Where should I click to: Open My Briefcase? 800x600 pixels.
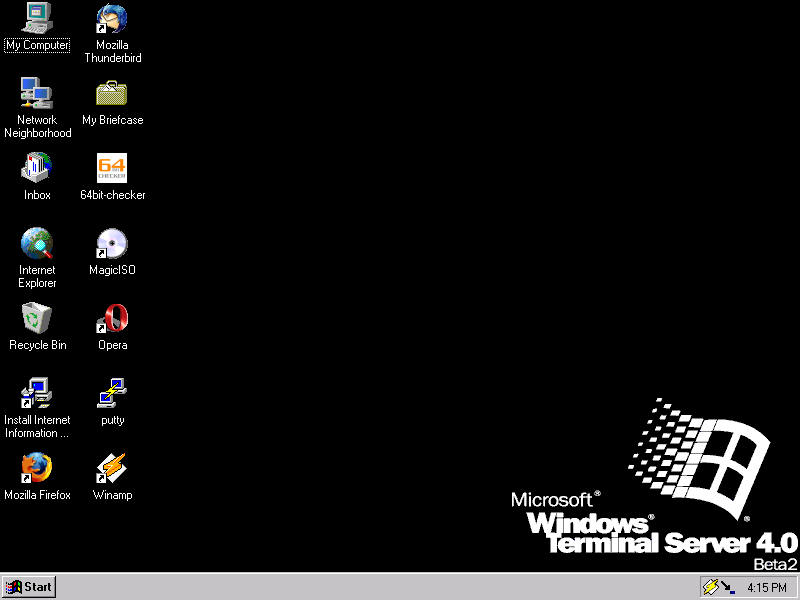coord(111,95)
